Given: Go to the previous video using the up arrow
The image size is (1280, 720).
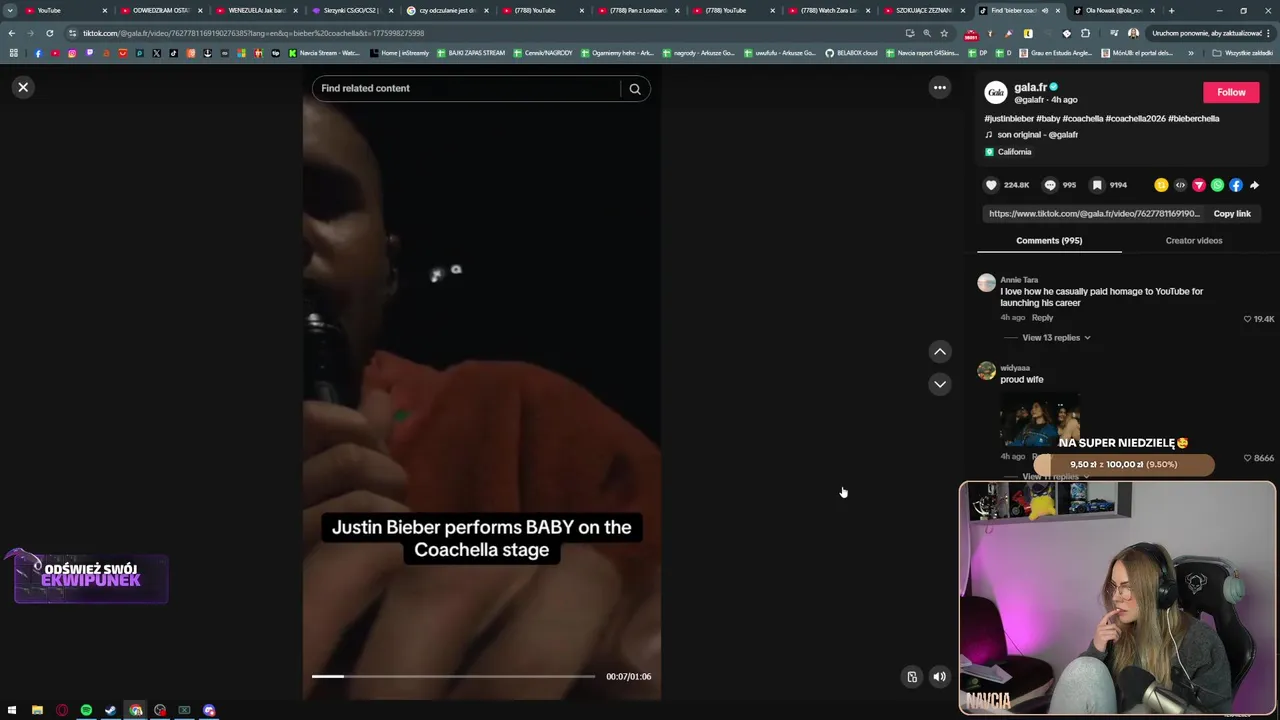Looking at the screenshot, I should [939, 351].
